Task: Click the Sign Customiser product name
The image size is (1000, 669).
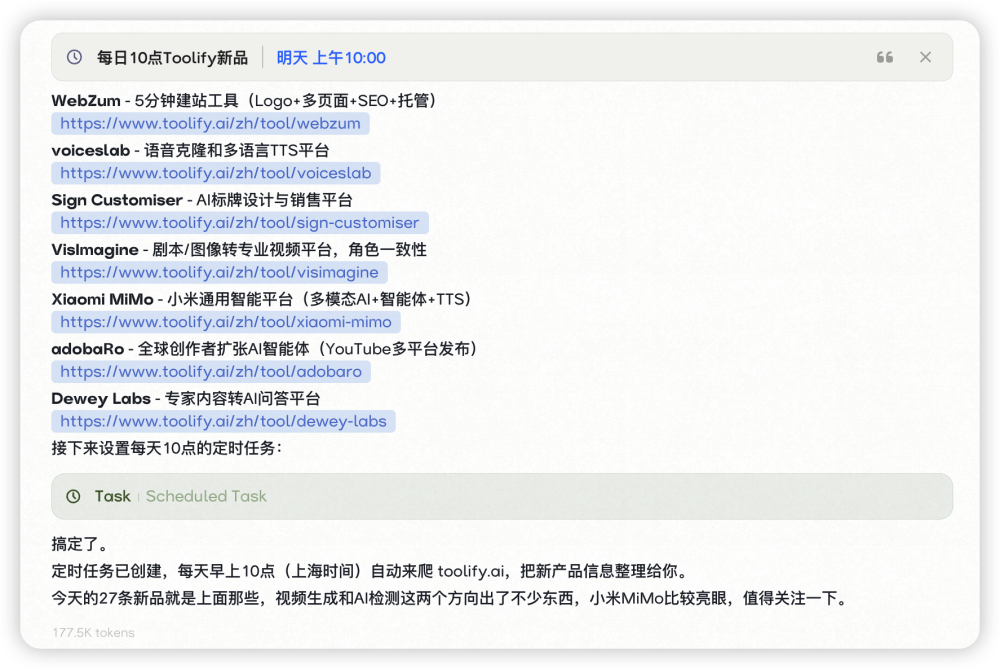Action: 117,200
